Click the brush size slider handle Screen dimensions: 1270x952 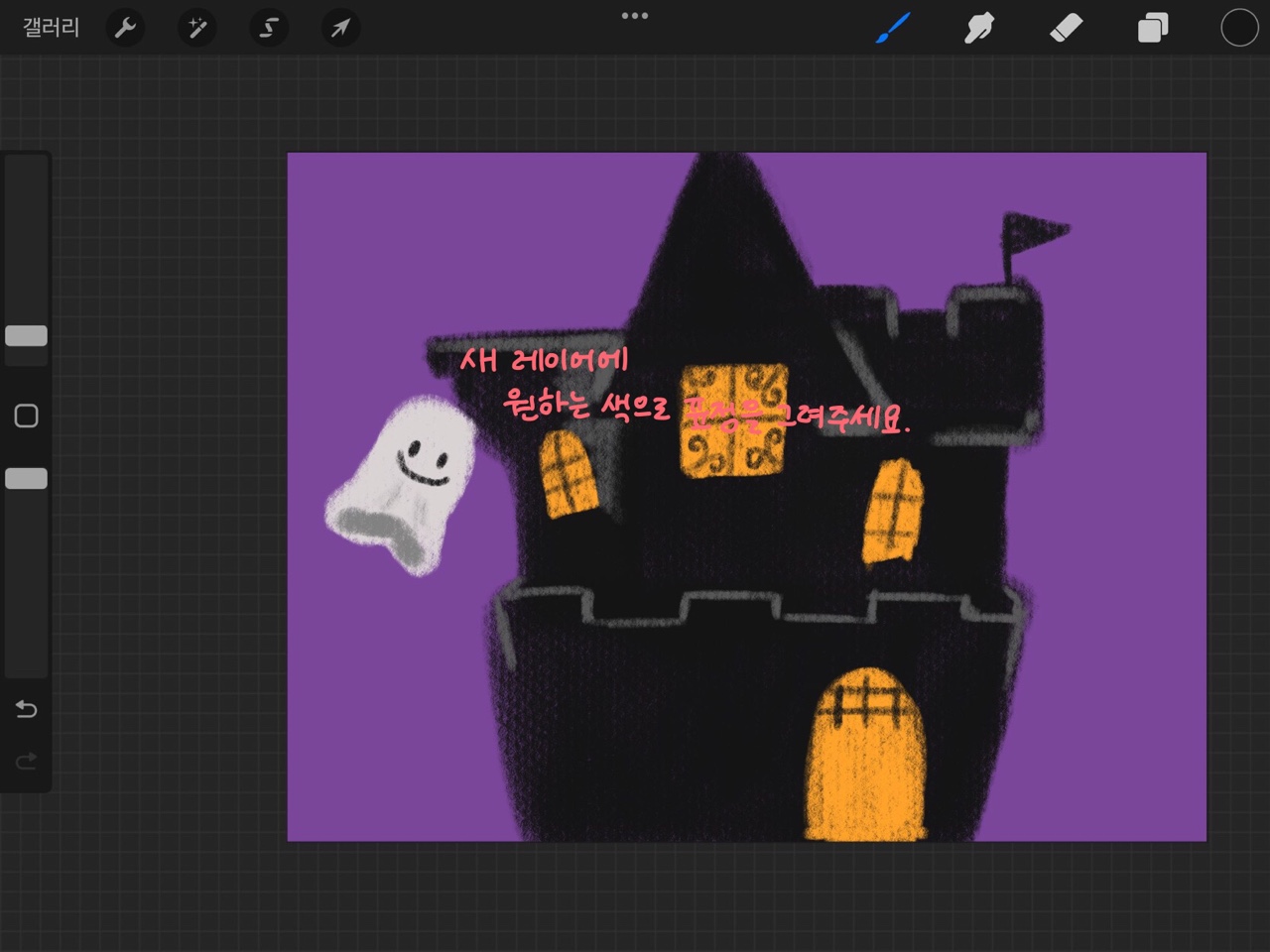pyautogui.click(x=27, y=336)
